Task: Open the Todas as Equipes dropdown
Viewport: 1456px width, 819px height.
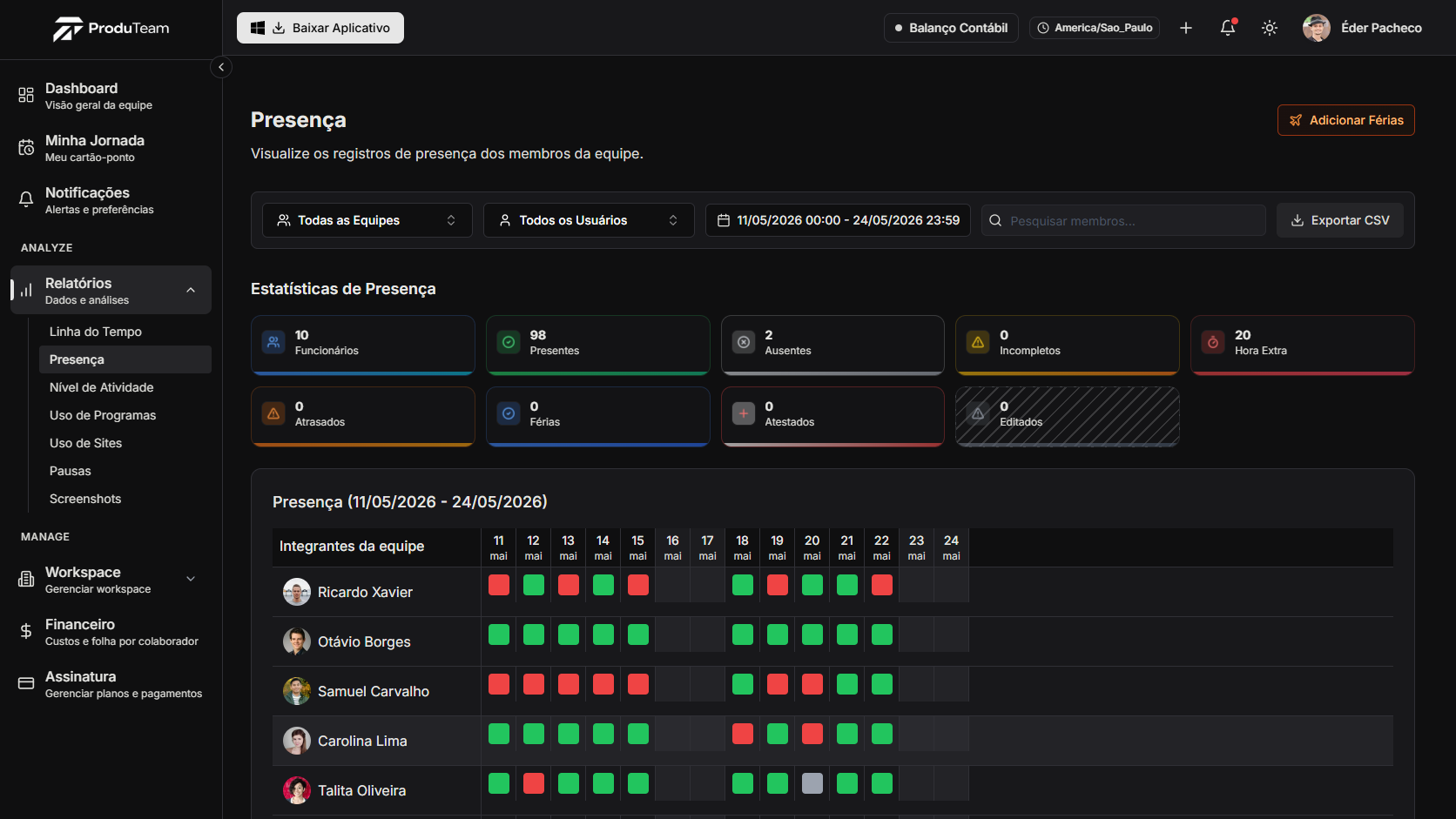Action: click(367, 220)
